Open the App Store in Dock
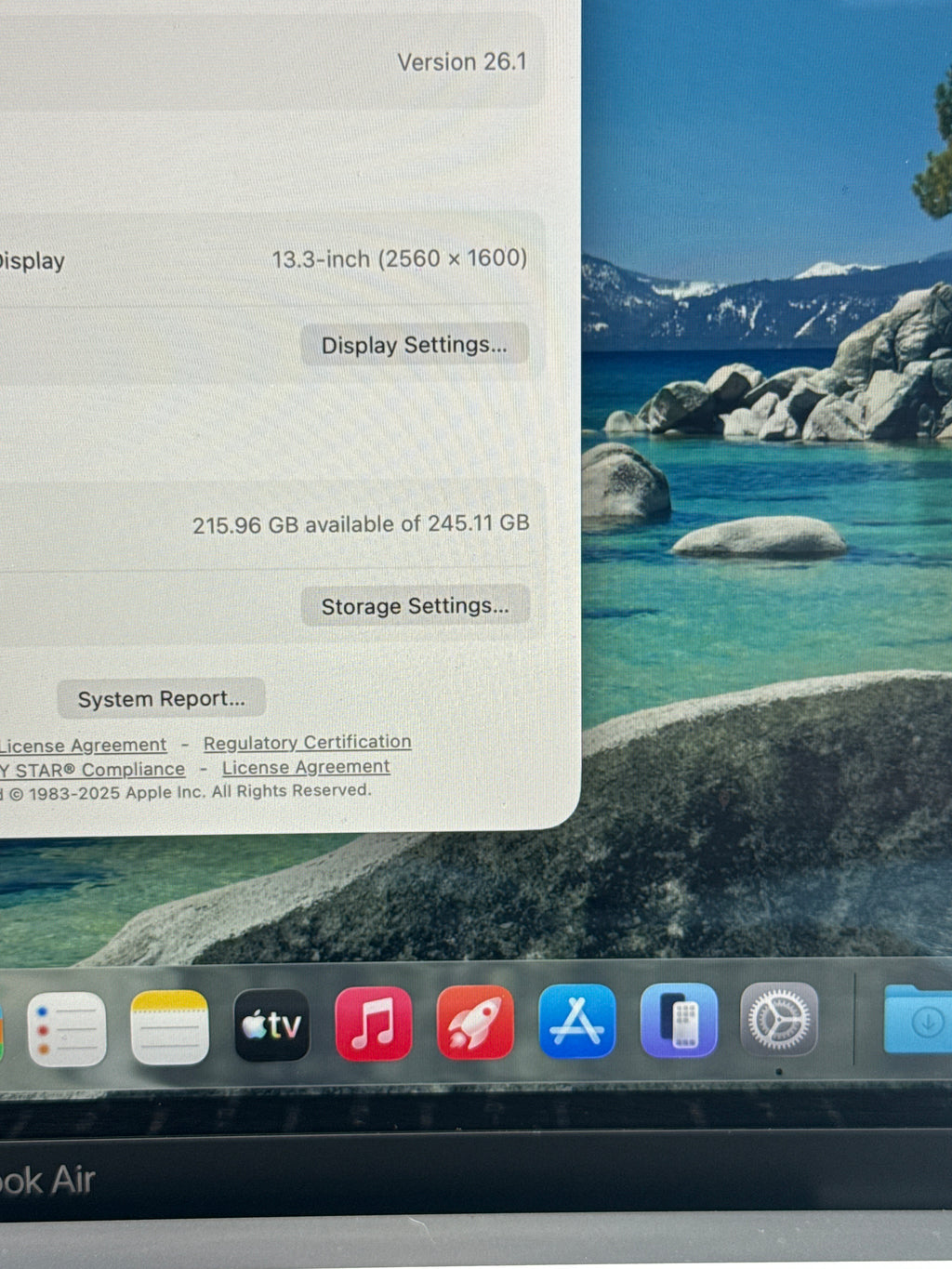This screenshot has height=1269, width=952. 576,1021
